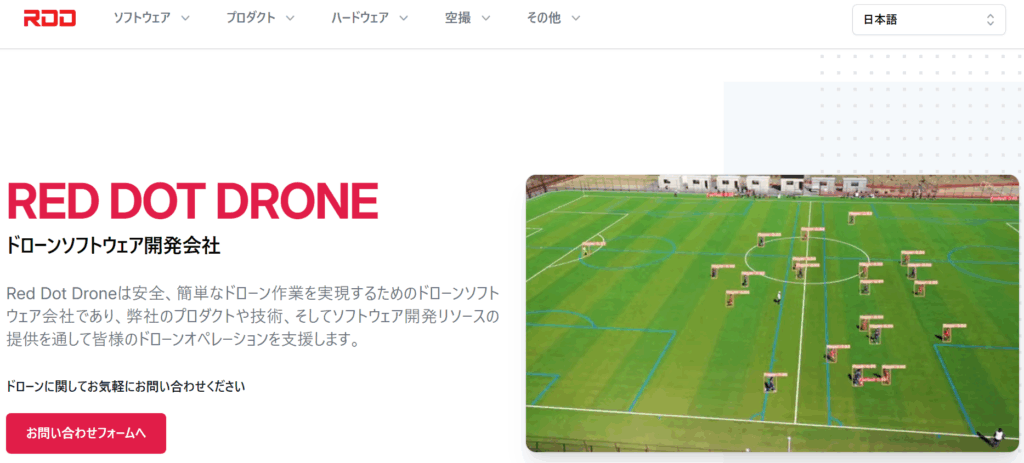Click the RED DOT DRONE heading
Image resolution: width=1024 pixels, height=463 pixels.
193,201
